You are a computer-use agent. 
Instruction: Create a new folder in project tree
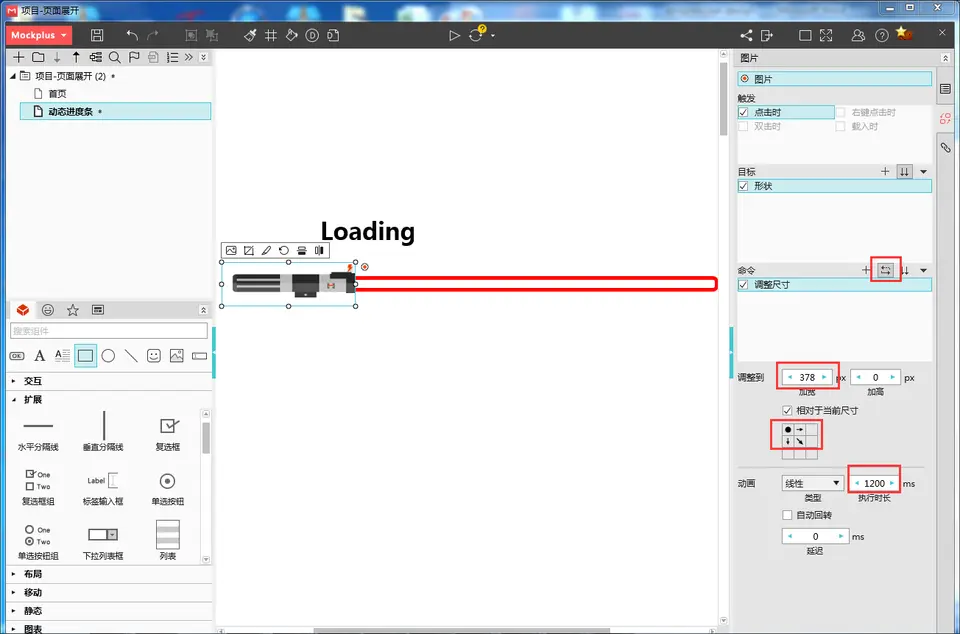point(38,57)
